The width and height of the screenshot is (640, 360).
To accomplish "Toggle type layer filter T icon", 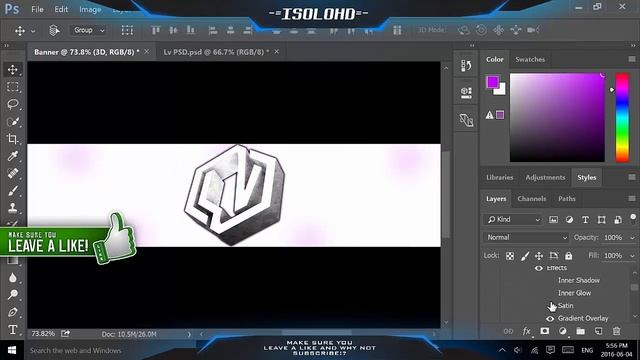I will point(585,220).
